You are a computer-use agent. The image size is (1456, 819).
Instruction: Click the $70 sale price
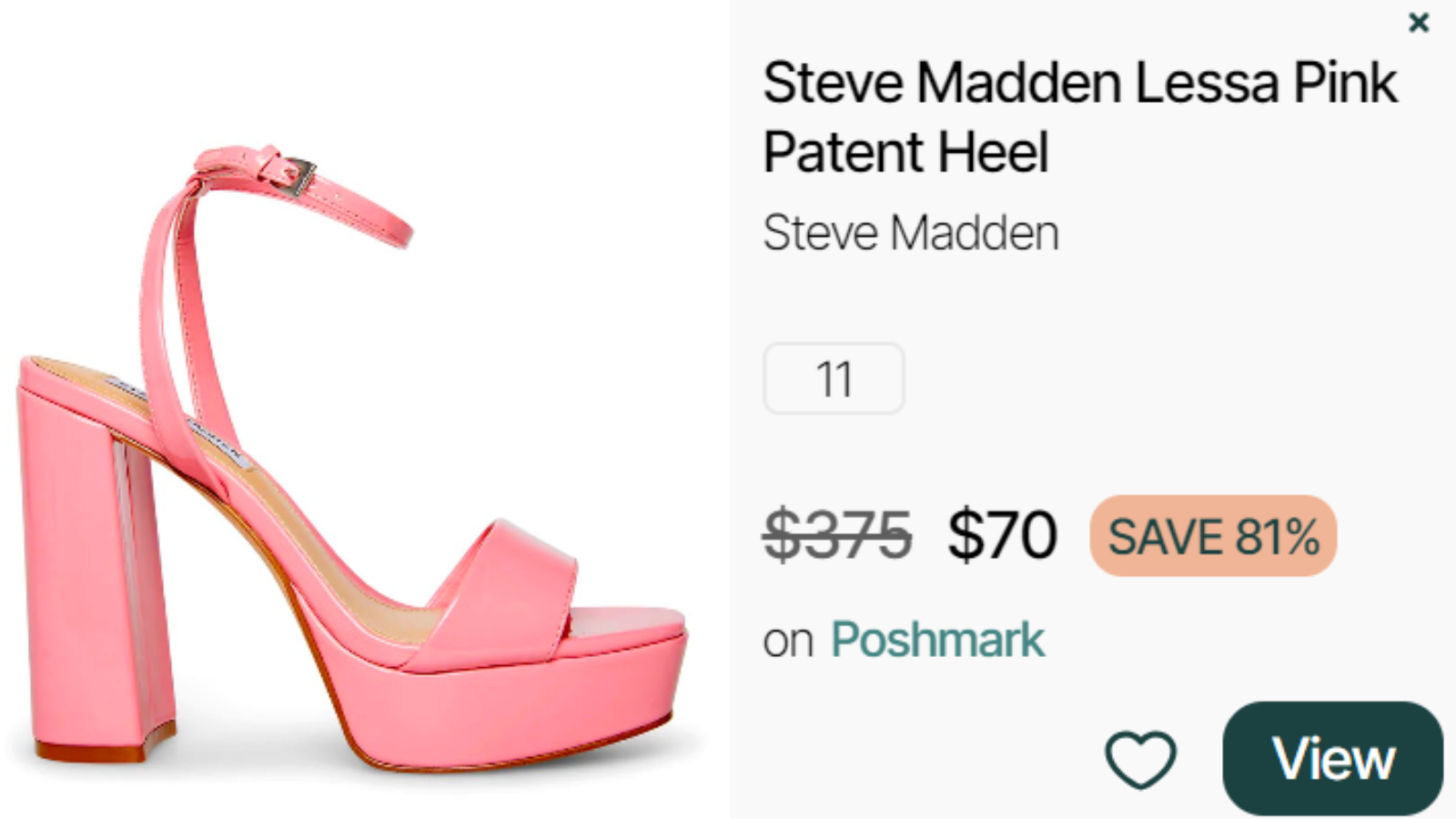1002,535
